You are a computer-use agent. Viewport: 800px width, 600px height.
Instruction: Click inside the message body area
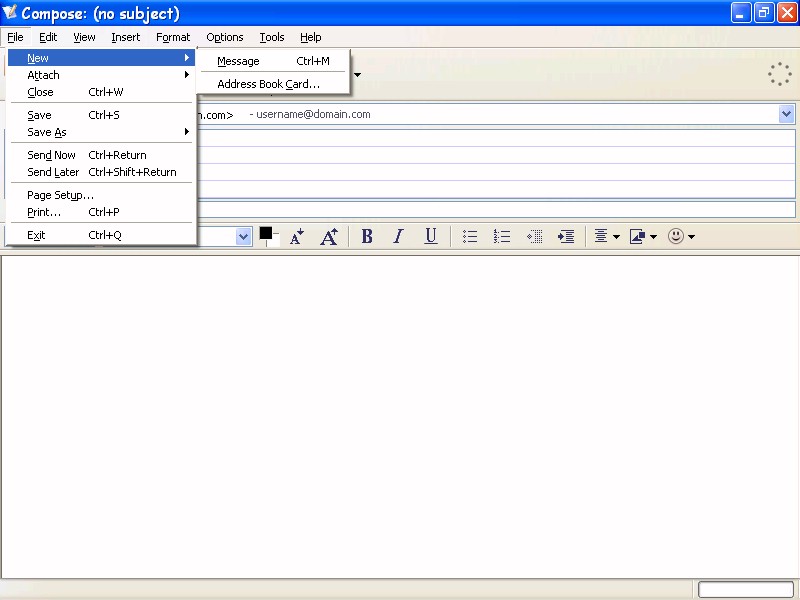tap(400, 416)
